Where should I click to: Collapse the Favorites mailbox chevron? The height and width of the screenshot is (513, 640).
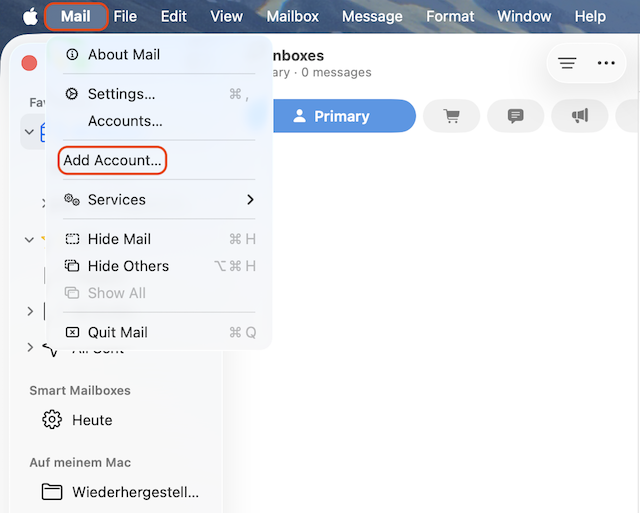(29, 132)
